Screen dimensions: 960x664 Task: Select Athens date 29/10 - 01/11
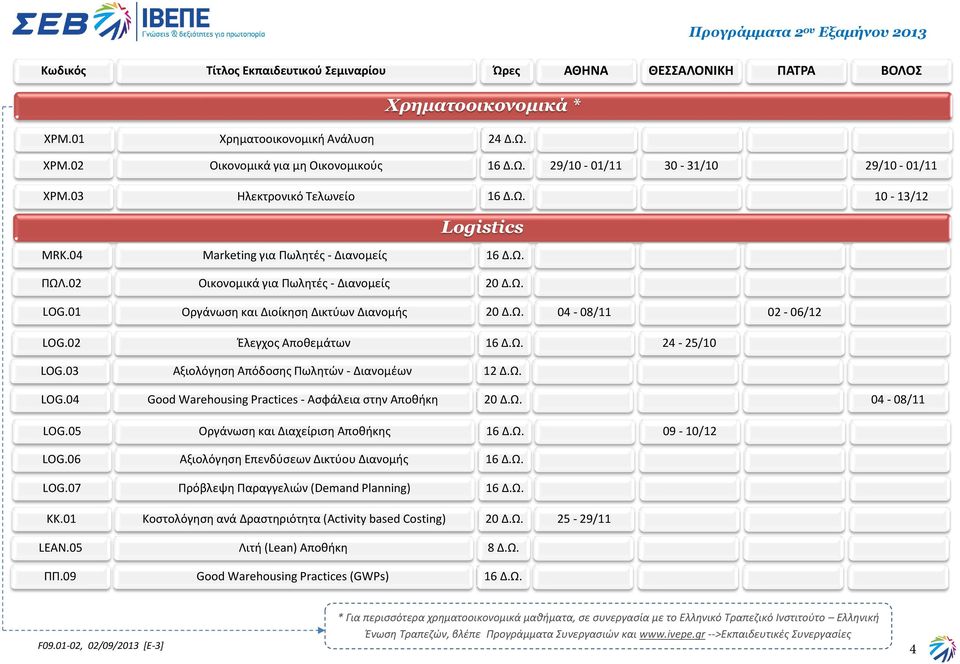pyautogui.click(x=586, y=166)
